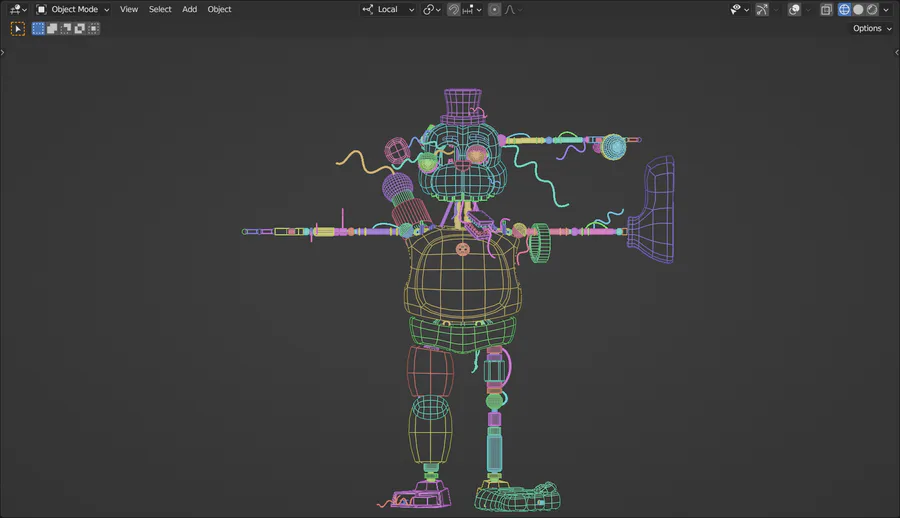Choose the extend selection mode
Screen dimensions: 900x518
click(52, 28)
